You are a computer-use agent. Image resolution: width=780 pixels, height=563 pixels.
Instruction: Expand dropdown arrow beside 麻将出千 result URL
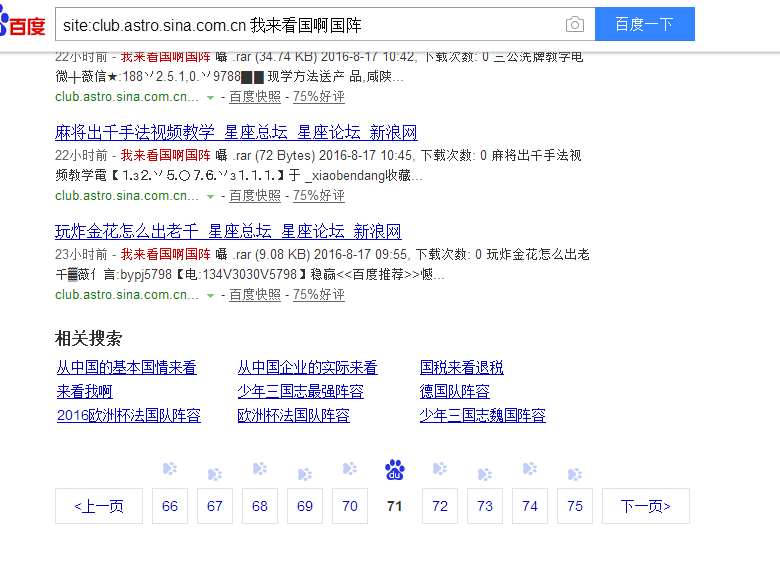point(210,196)
